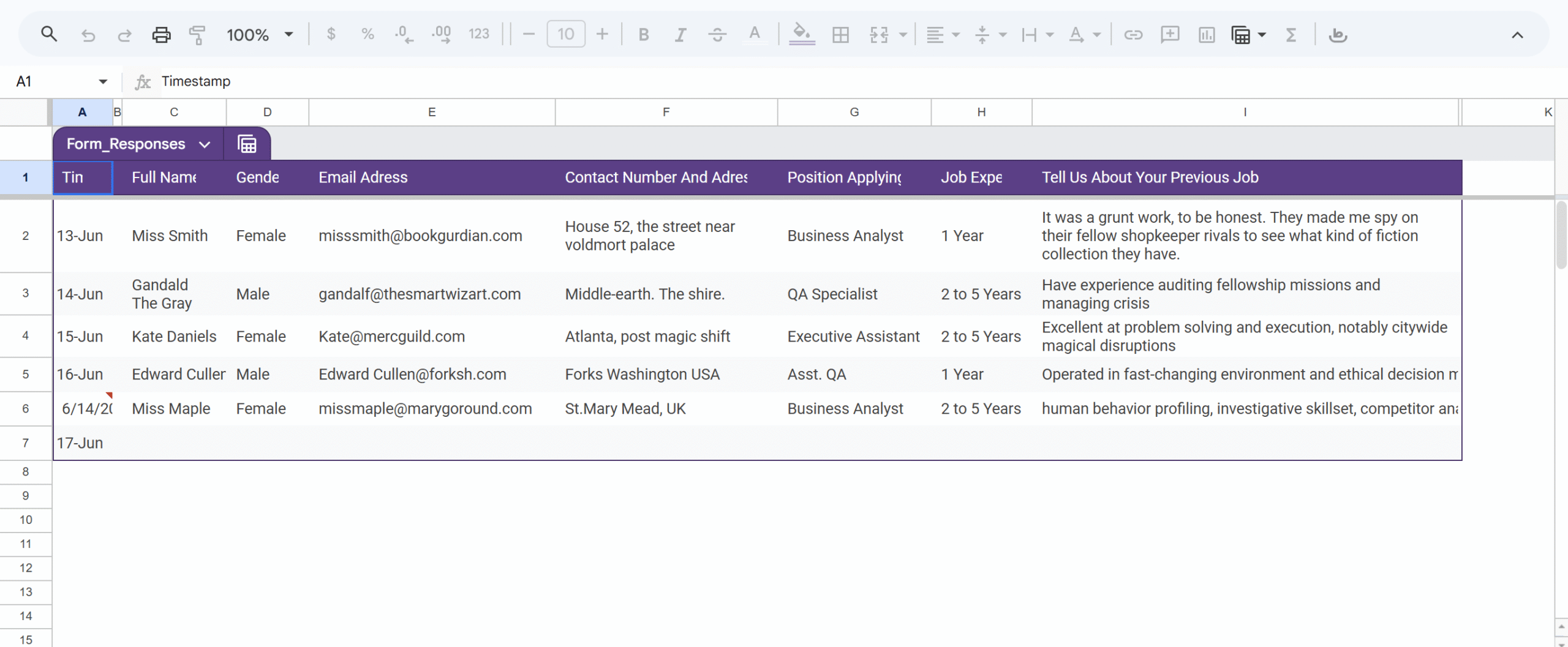Expand the filter options arrow
Image resolution: width=1568 pixels, height=647 pixels.
pyautogui.click(x=1262, y=35)
